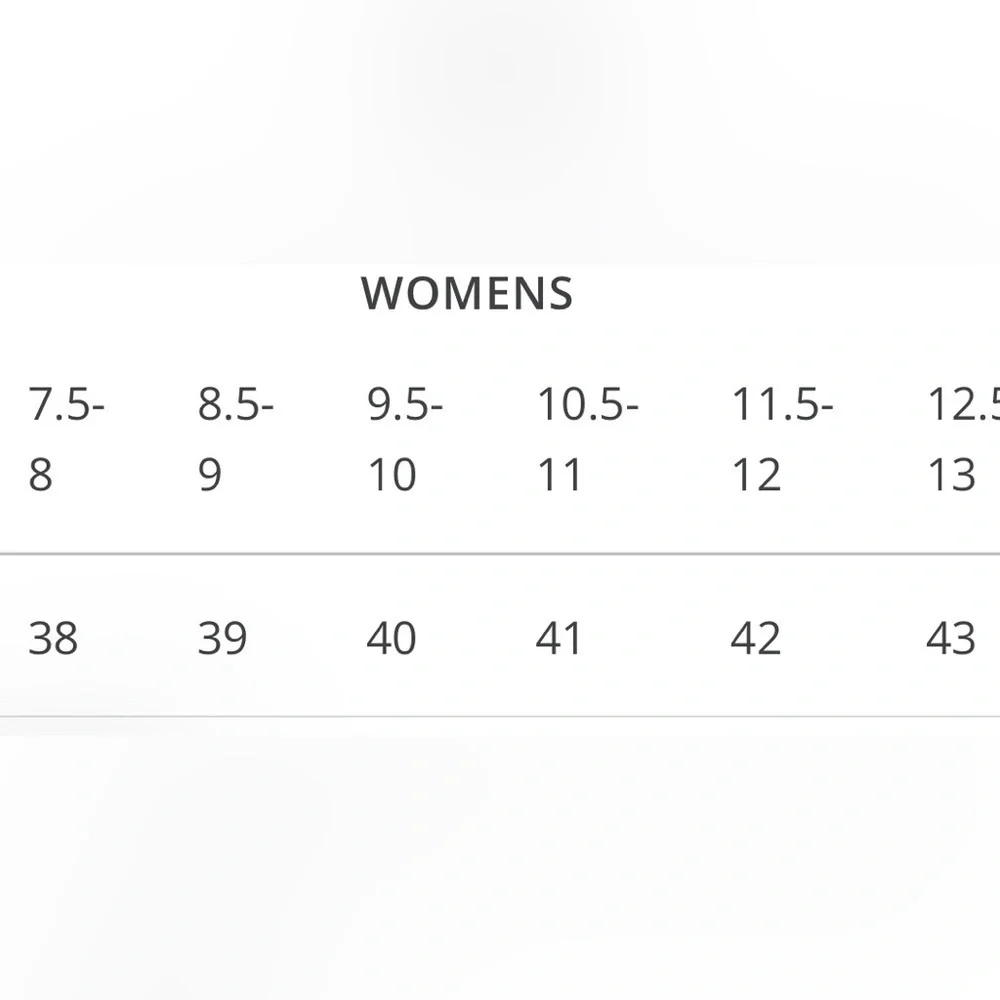
Task: Click the number 13 in last column
Action: coord(952,474)
